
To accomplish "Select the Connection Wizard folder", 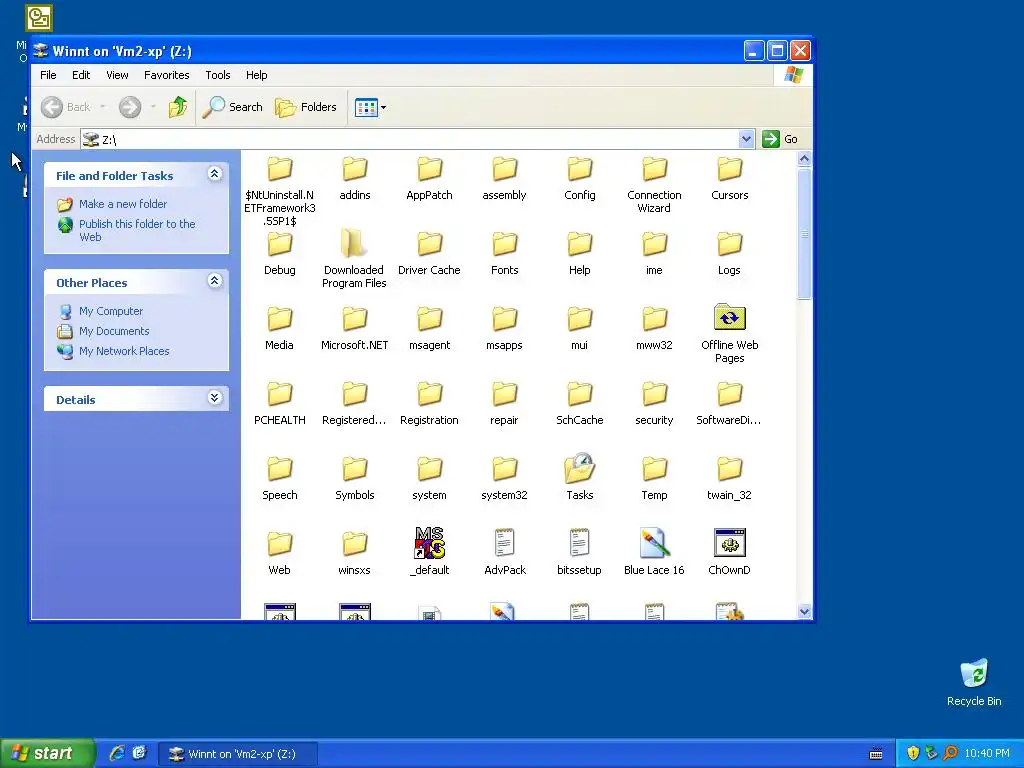I will point(654,169).
